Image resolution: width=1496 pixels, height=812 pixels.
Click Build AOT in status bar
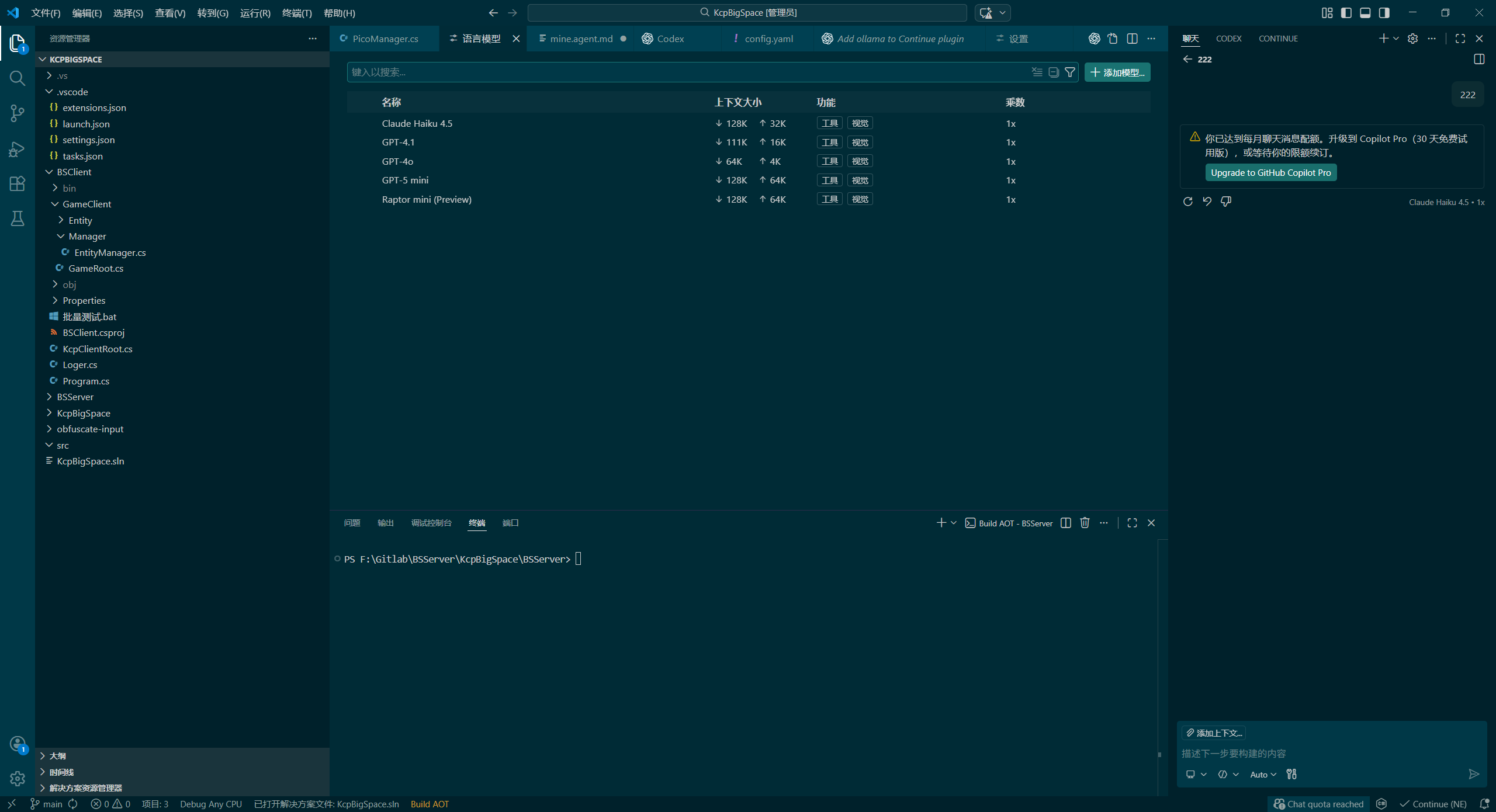[x=430, y=804]
